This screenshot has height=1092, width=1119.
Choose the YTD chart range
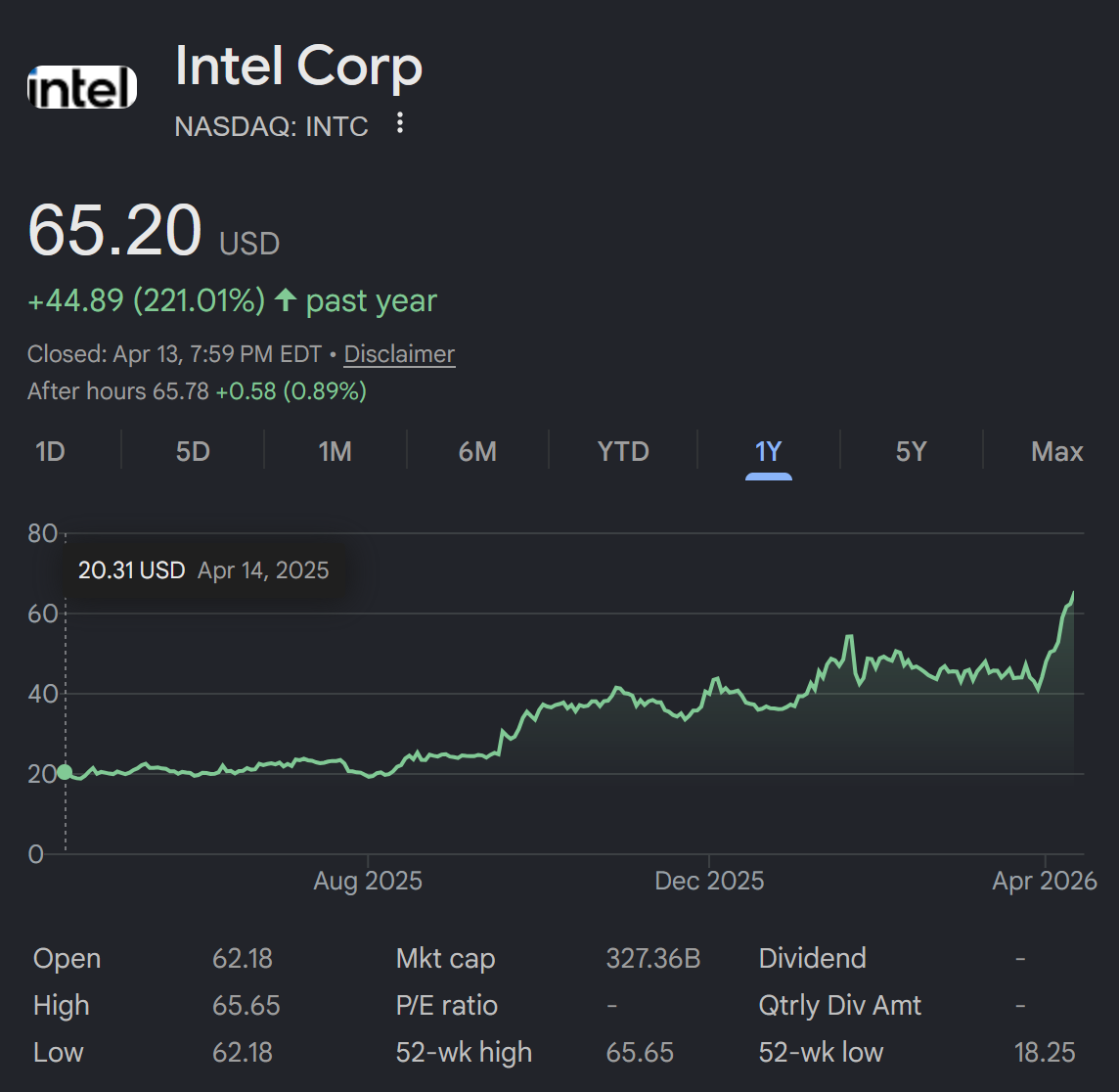(623, 451)
